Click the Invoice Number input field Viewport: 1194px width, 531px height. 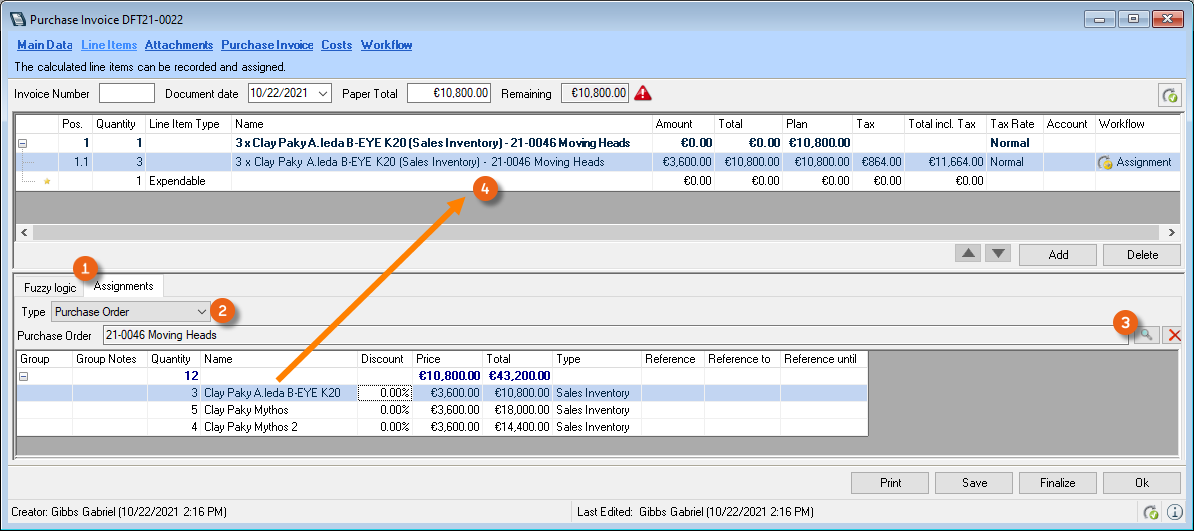[x=127, y=94]
